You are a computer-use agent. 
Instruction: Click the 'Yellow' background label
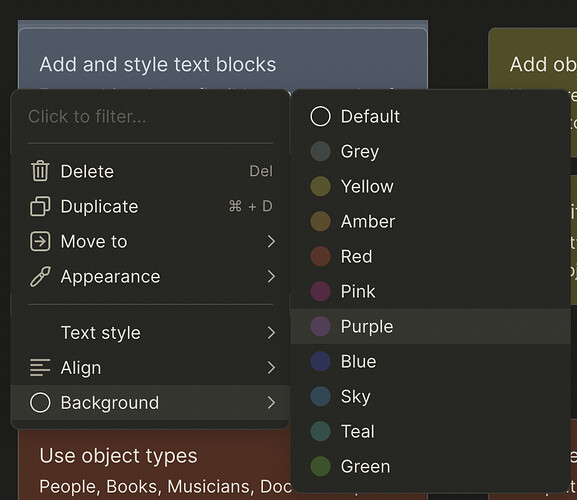(x=367, y=187)
